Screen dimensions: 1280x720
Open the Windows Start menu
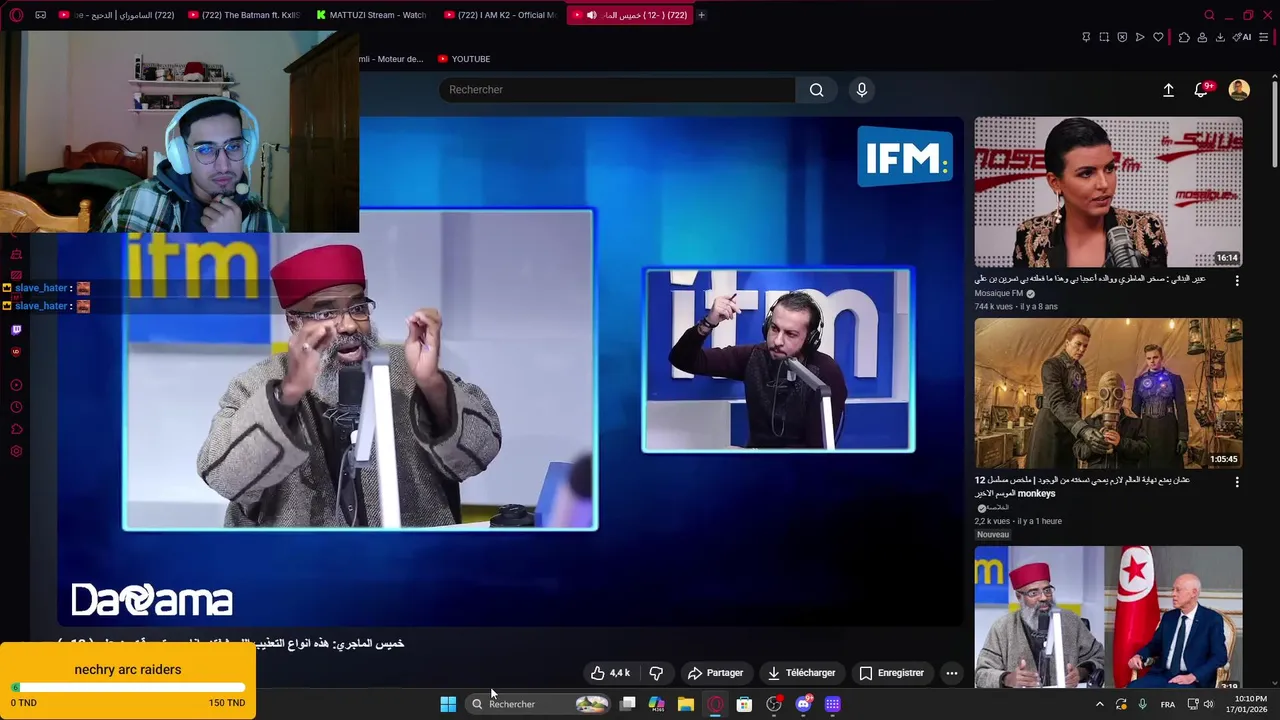[448, 704]
